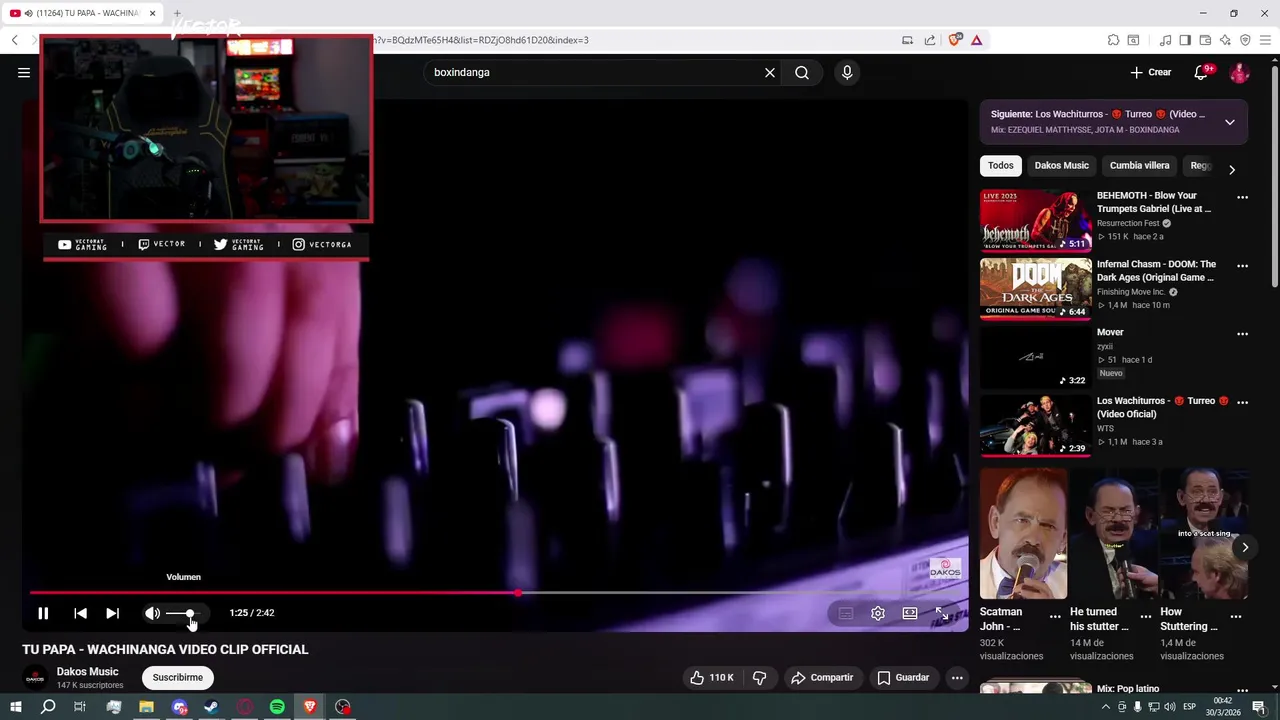Show more filter chips with arrow
This screenshot has height=720, width=1280.
(x=1232, y=169)
